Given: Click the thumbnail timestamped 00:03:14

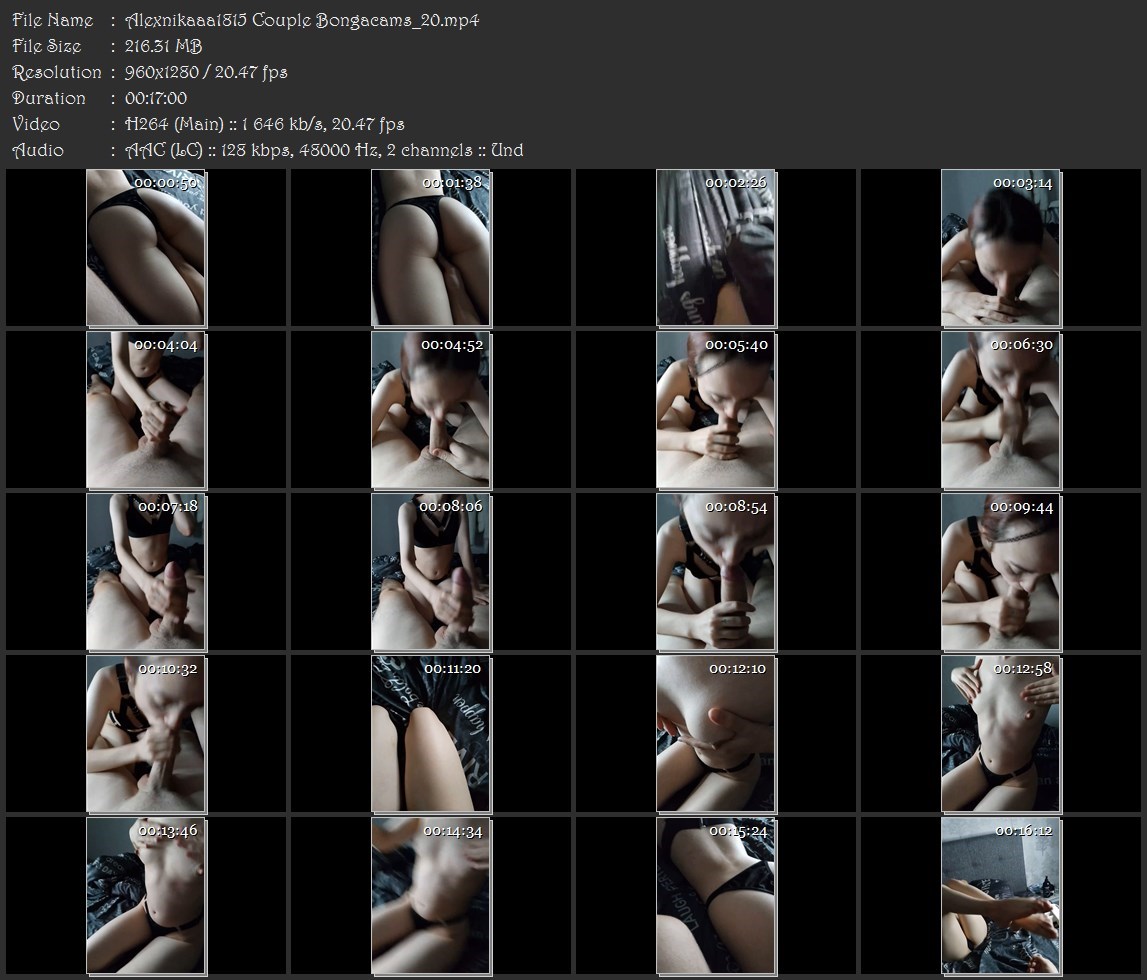Looking at the screenshot, I should tap(1001, 248).
